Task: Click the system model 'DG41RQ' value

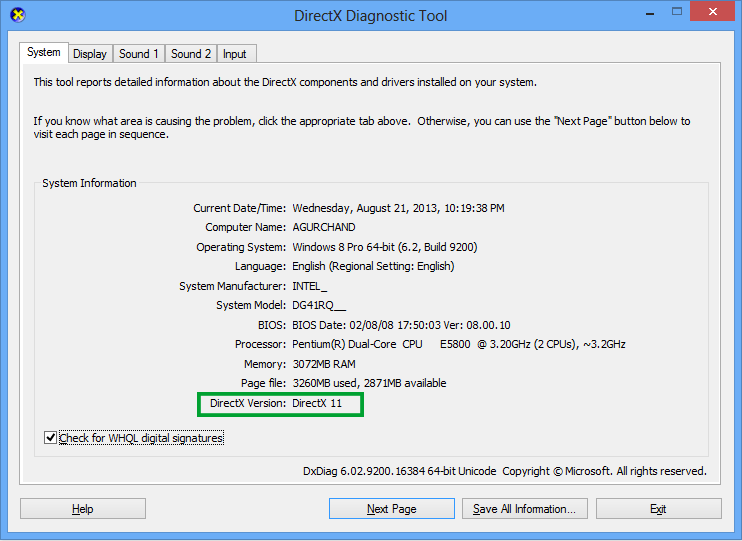Action: click(319, 305)
